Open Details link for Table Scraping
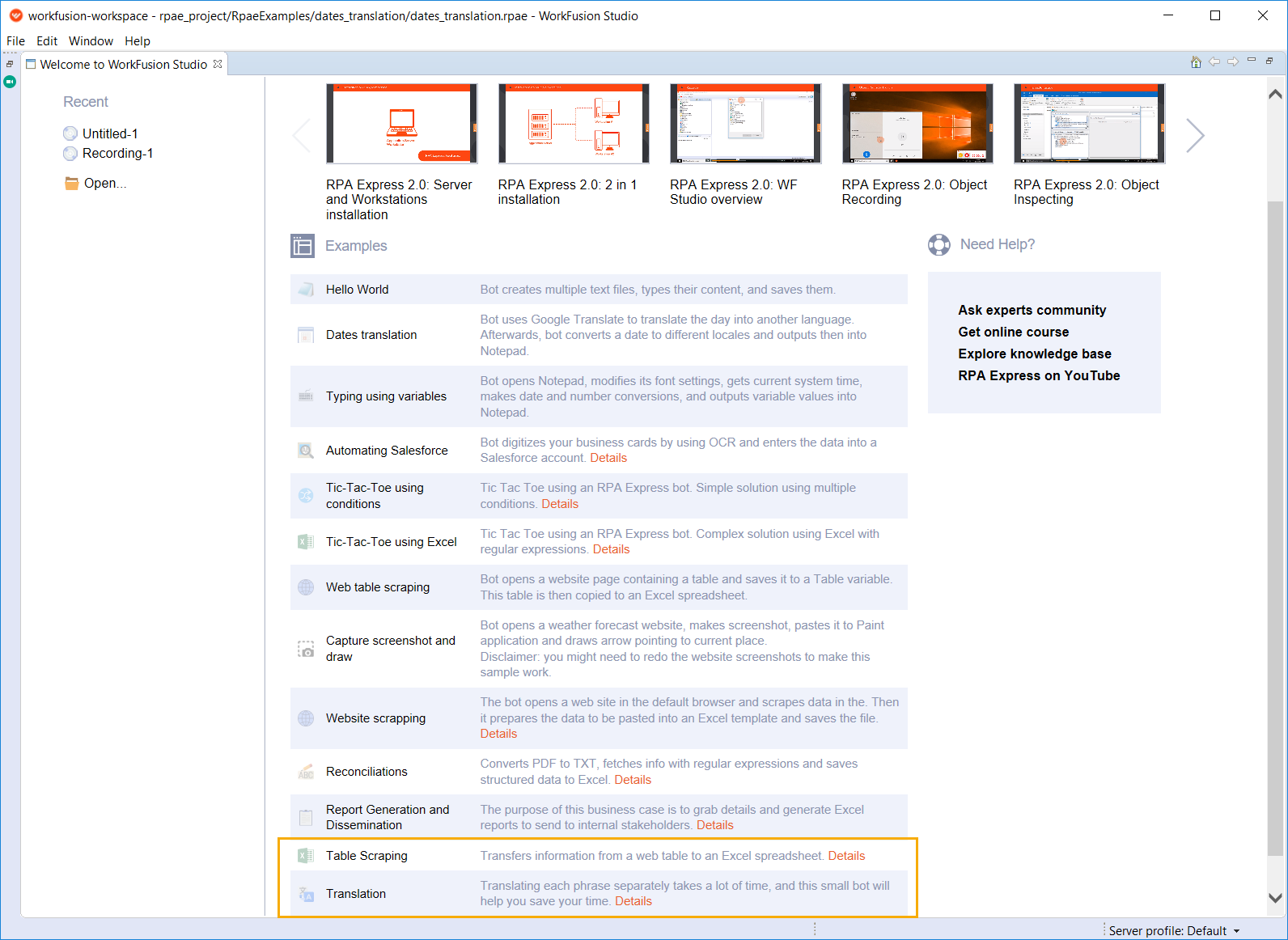1288x940 pixels. click(x=846, y=856)
